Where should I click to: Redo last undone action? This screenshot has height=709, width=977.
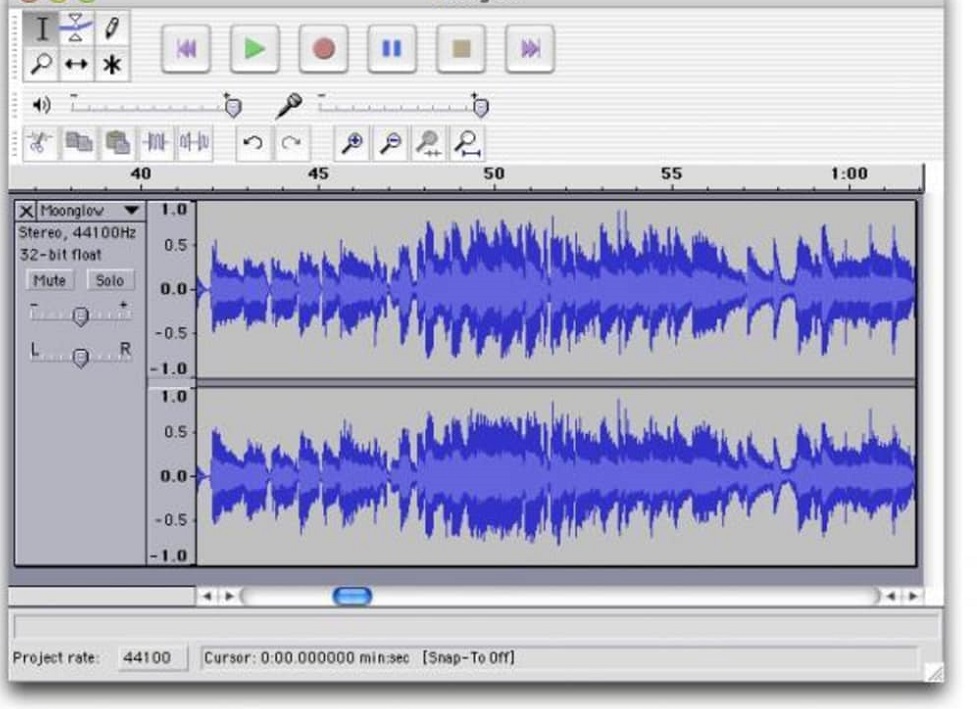pyautogui.click(x=292, y=143)
